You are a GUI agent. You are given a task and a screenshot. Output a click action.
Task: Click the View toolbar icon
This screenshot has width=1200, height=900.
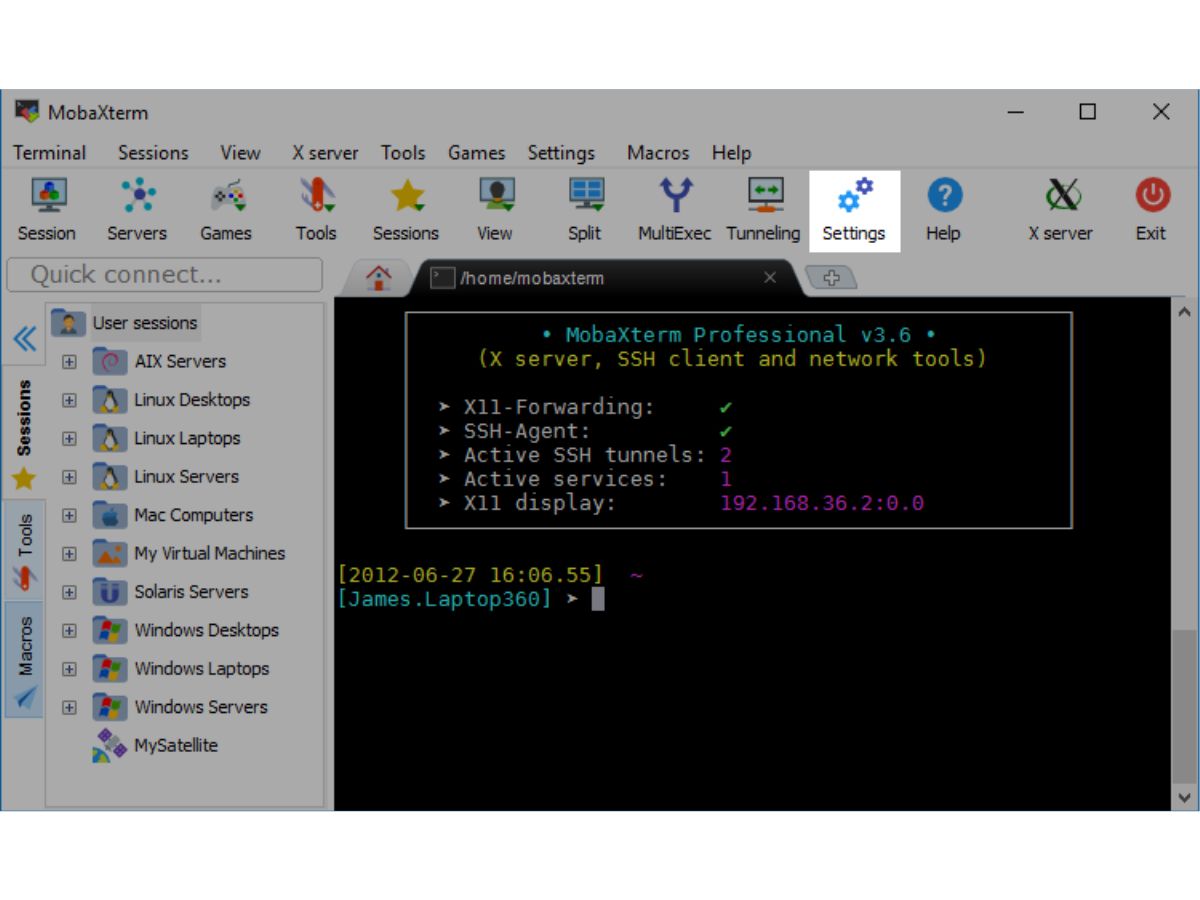pyautogui.click(x=495, y=209)
